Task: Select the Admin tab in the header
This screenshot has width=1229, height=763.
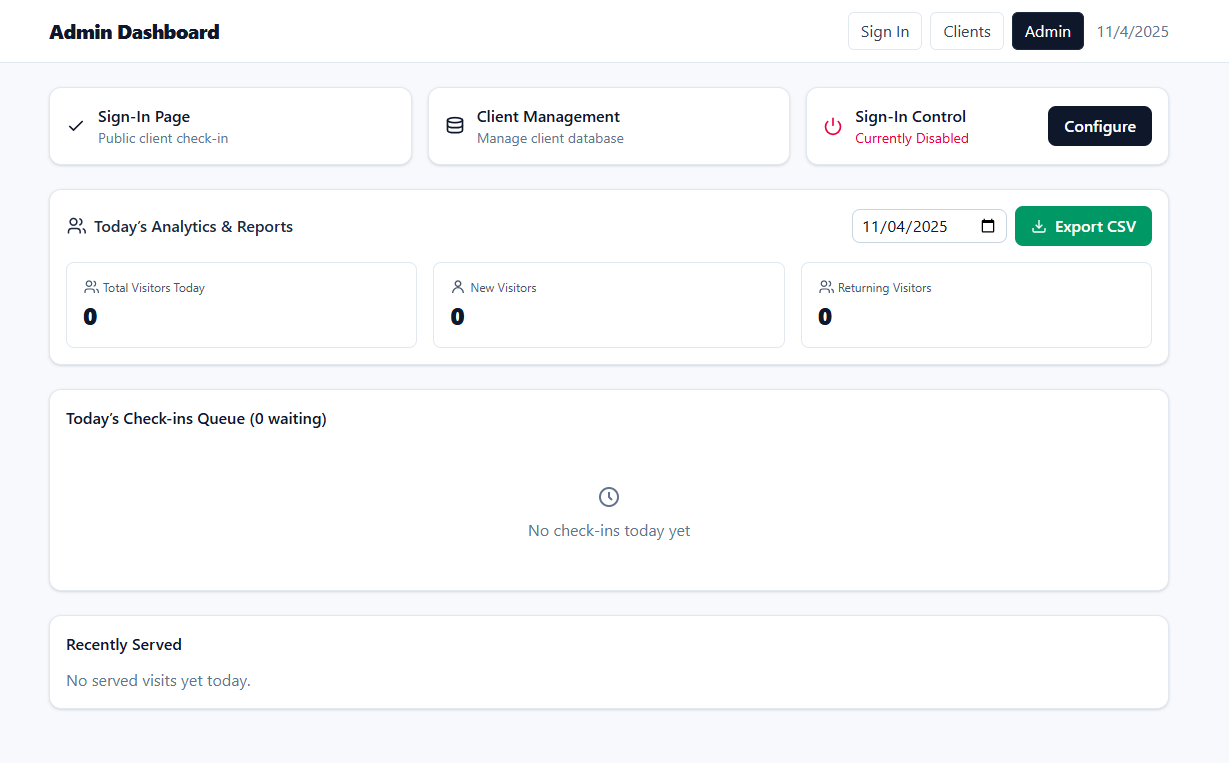Action: click(x=1047, y=31)
